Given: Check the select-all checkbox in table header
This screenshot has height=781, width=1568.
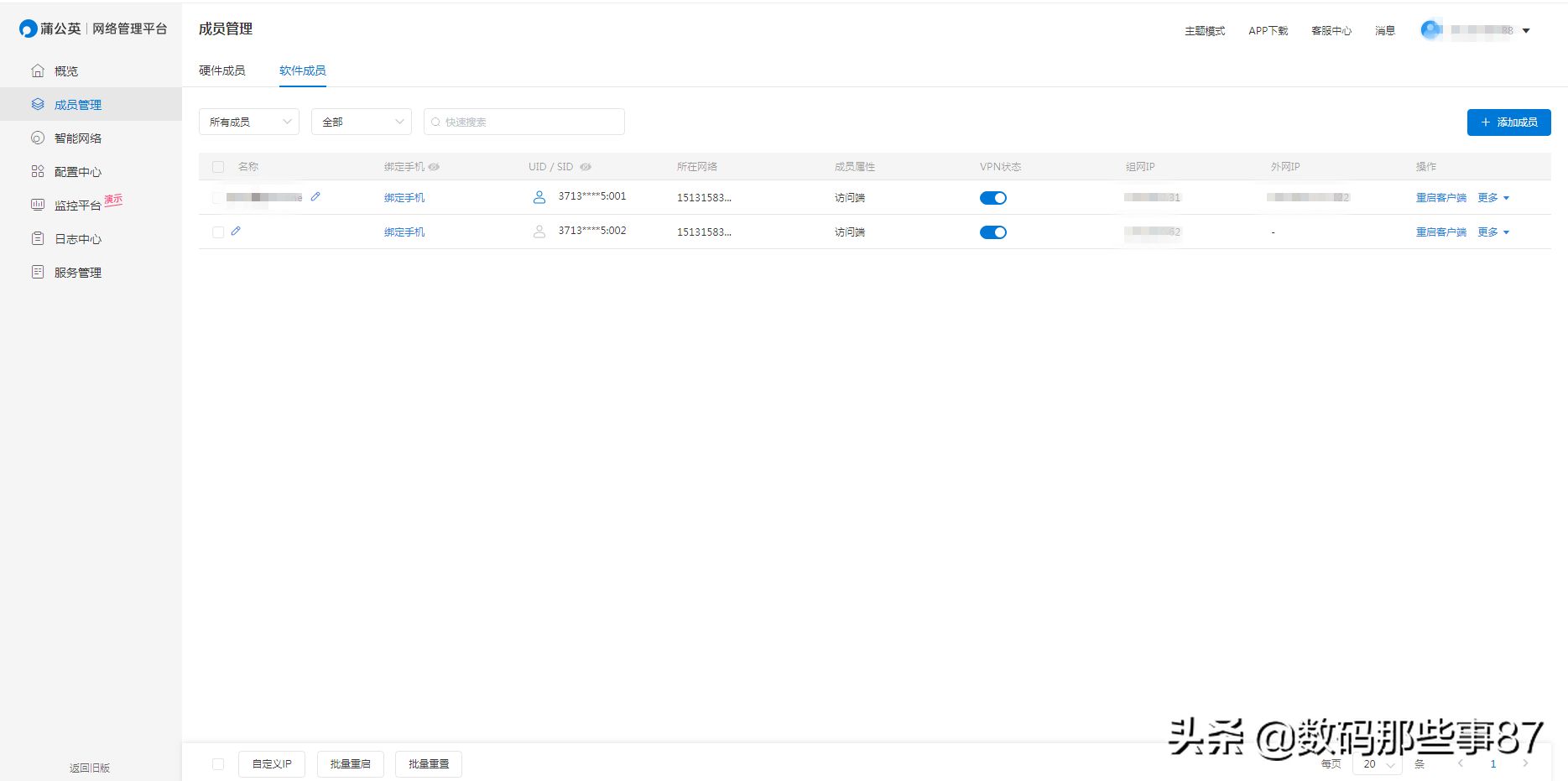Looking at the screenshot, I should (218, 167).
